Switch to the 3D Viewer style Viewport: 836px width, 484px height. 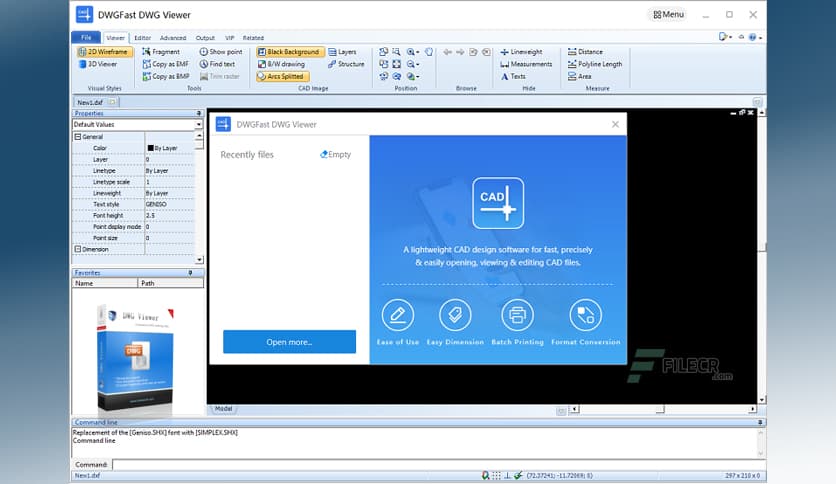98,64
